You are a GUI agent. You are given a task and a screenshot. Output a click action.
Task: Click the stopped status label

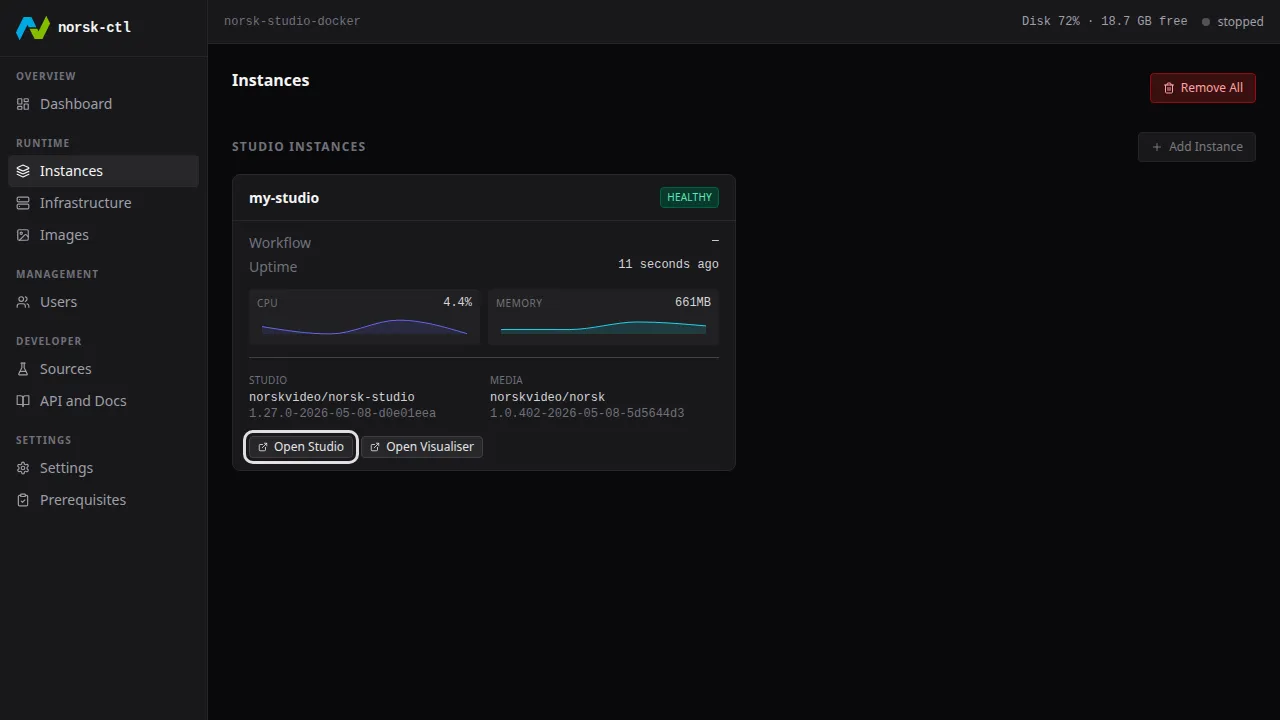pyautogui.click(x=1240, y=22)
